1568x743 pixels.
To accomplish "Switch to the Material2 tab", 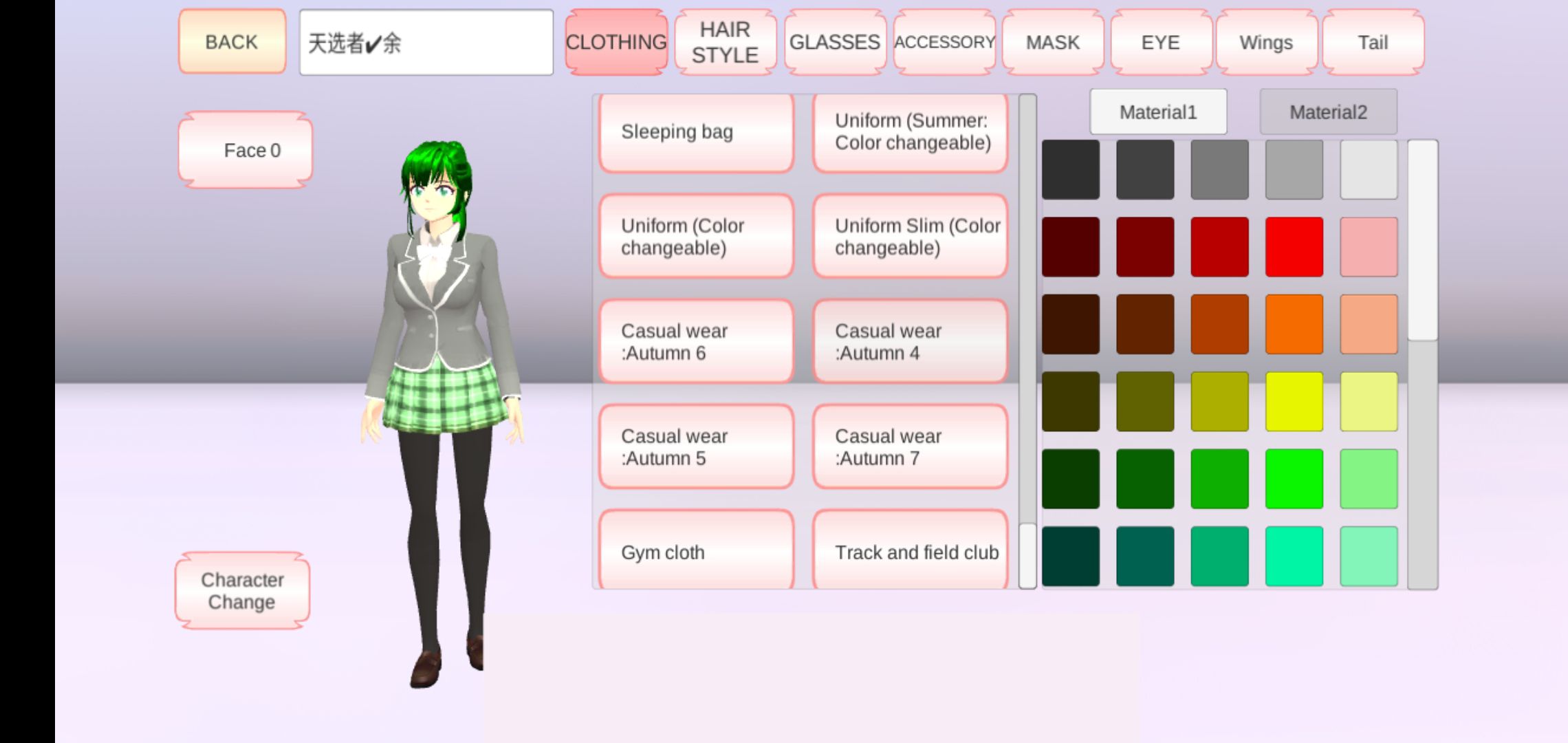I will tap(1328, 112).
